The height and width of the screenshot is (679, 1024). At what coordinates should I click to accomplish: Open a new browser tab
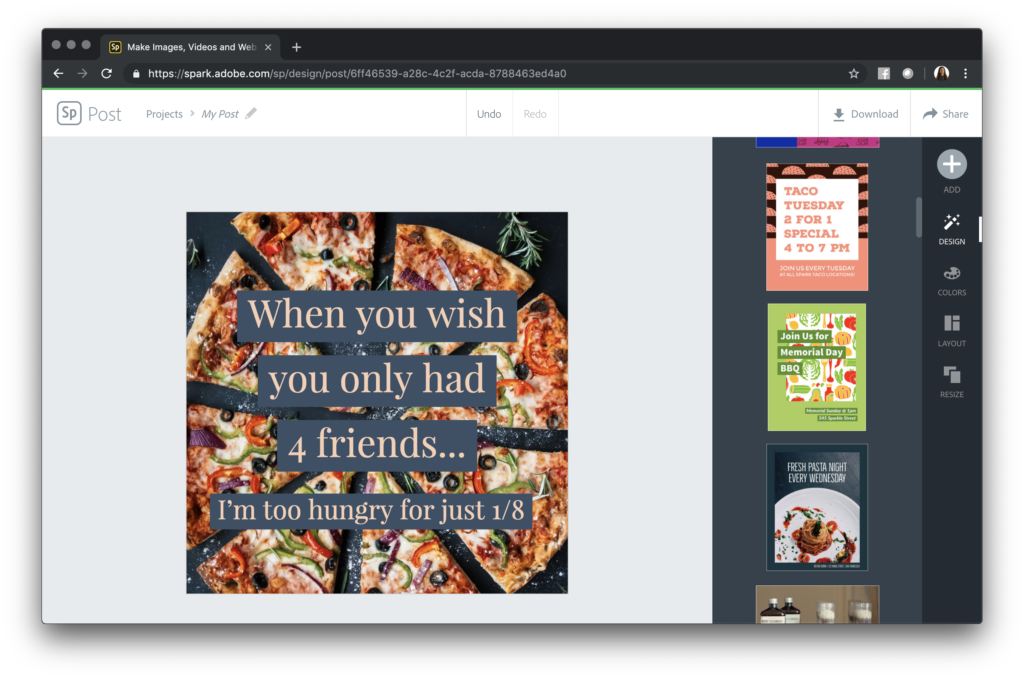click(296, 47)
